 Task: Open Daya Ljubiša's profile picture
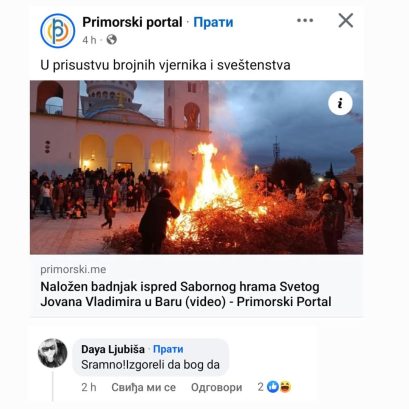coord(53,353)
